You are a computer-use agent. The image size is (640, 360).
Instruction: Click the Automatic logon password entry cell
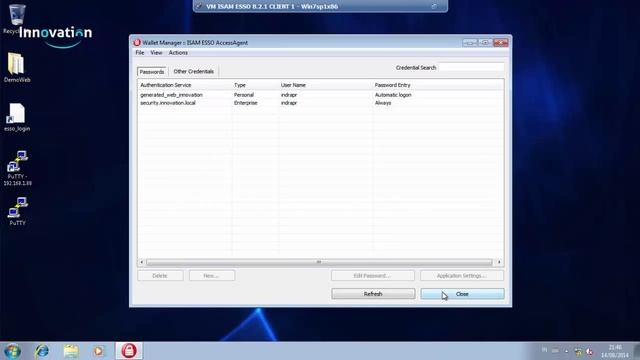[393, 95]
